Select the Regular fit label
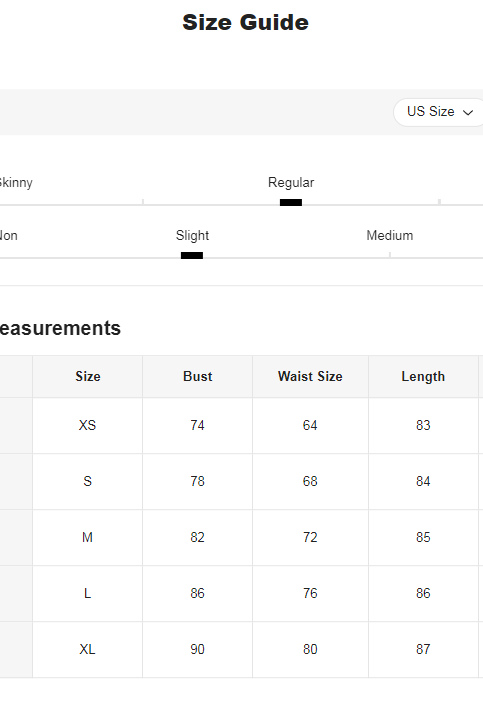483x721 pixels. [x=291, y=183]
